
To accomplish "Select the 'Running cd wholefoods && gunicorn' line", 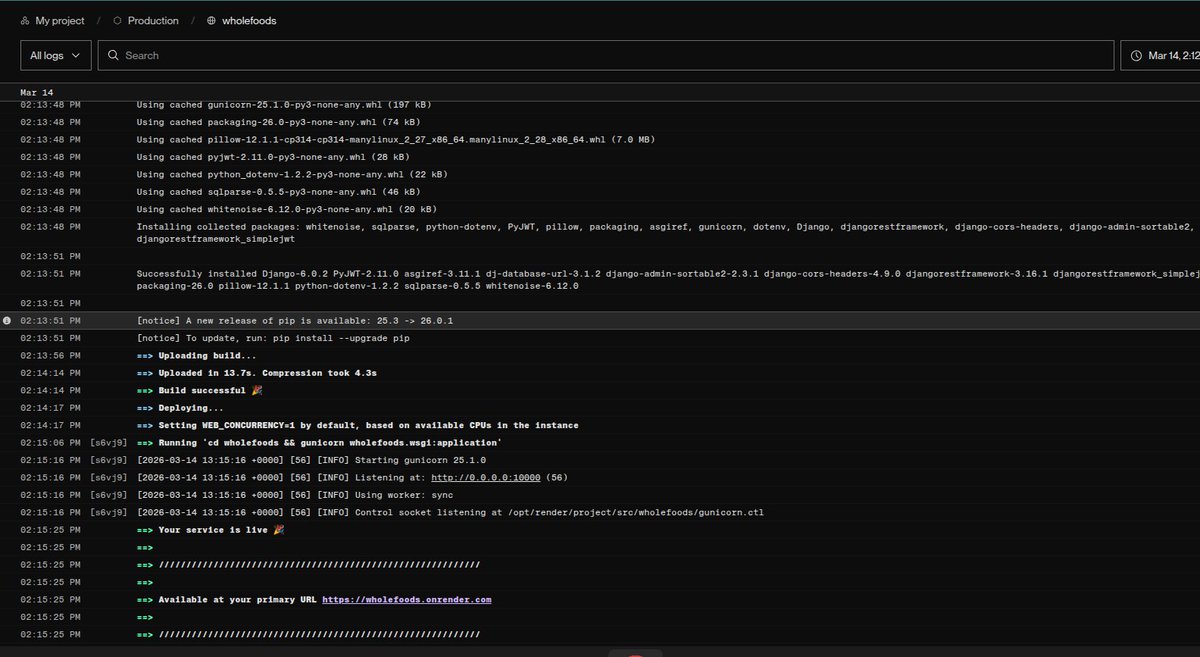I will [x=319, y=443].
